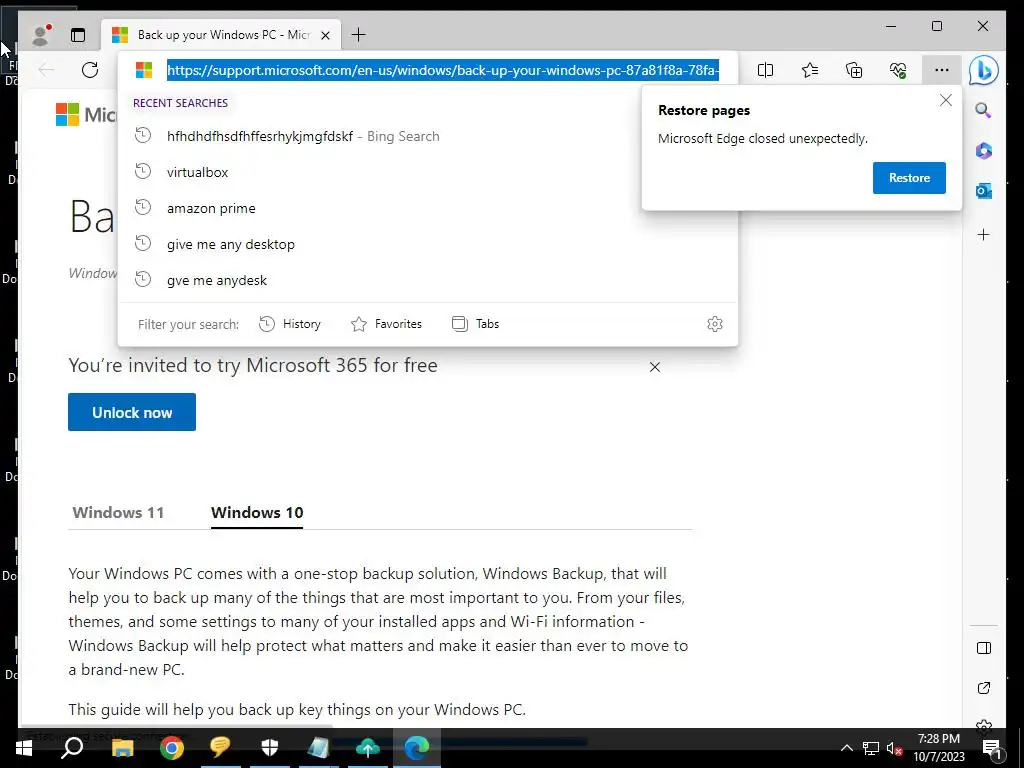Filter search by Tabs
Screen dimensions: 1024x768
tap(475, 324)
